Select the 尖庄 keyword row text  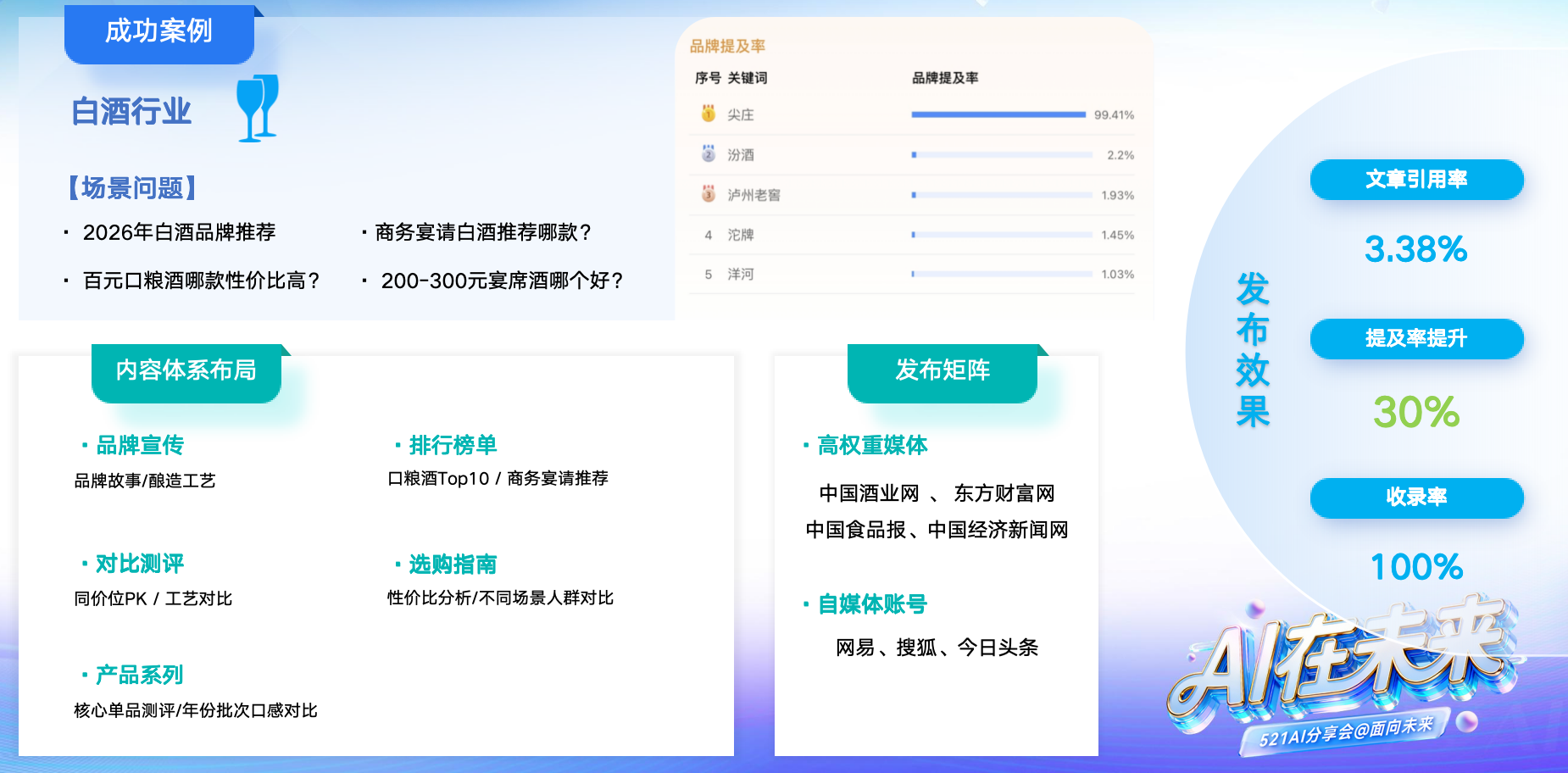[741, 114]
